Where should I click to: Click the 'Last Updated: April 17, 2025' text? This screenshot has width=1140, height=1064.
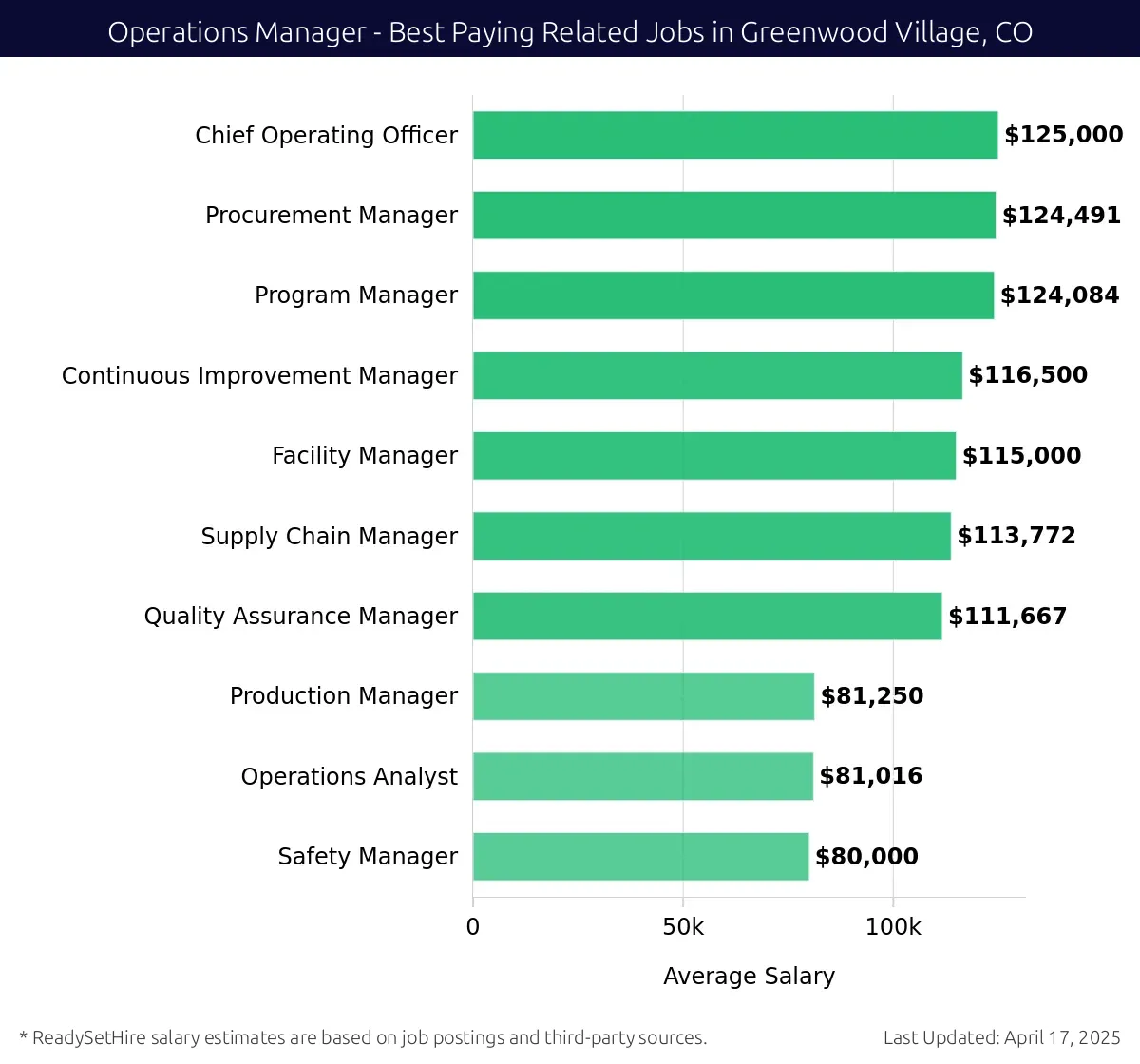1002,1037
